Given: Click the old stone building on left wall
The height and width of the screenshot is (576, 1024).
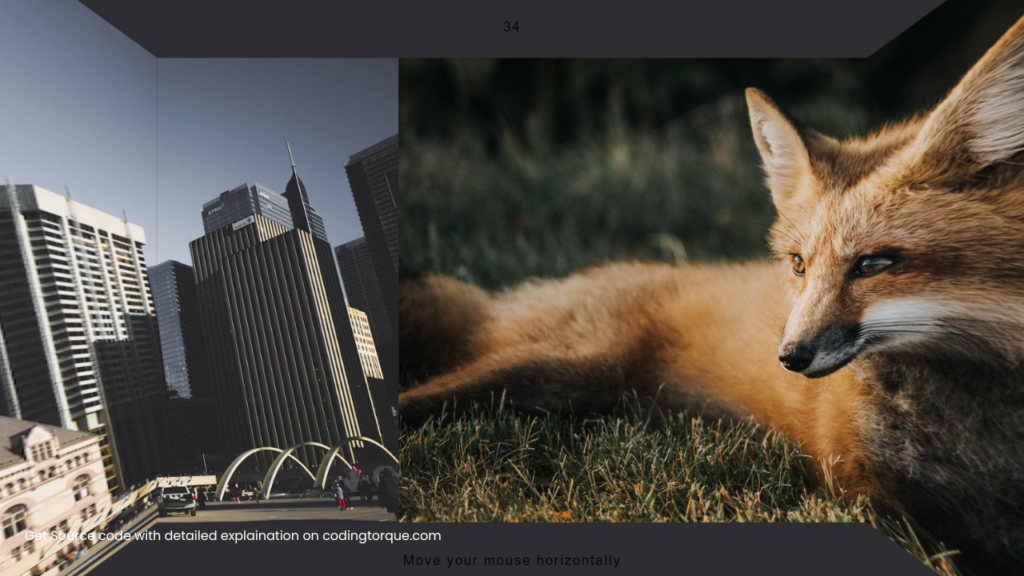Looking at the screenshot, I should tap(47, 483).
